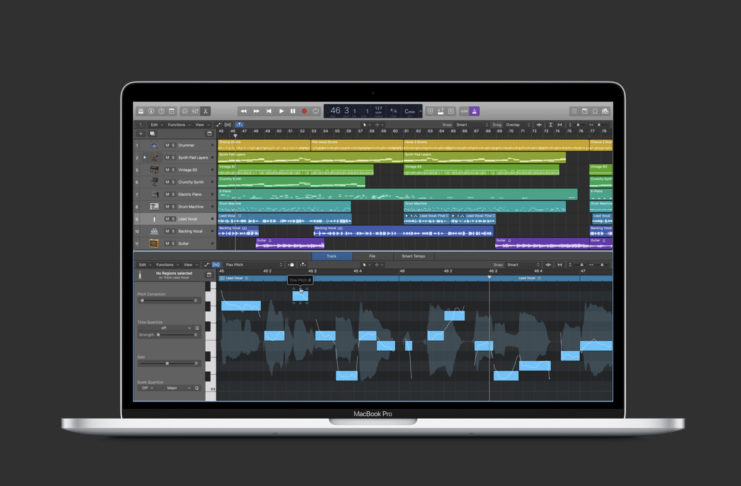Screen dimensions: 741x486
Task: Adjust the Pitch Correction slider
Action: coord(169,300)
